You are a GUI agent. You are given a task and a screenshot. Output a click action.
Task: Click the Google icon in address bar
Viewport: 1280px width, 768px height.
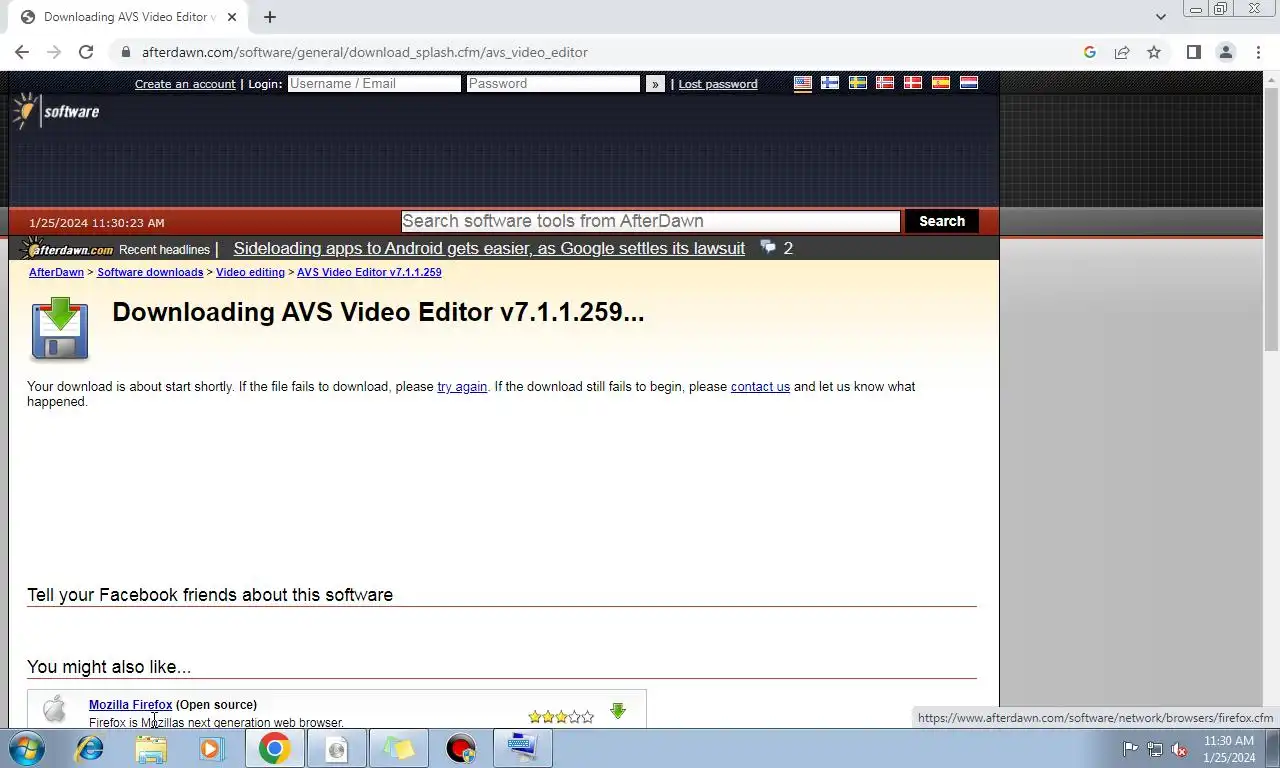tap(1090, 52)
